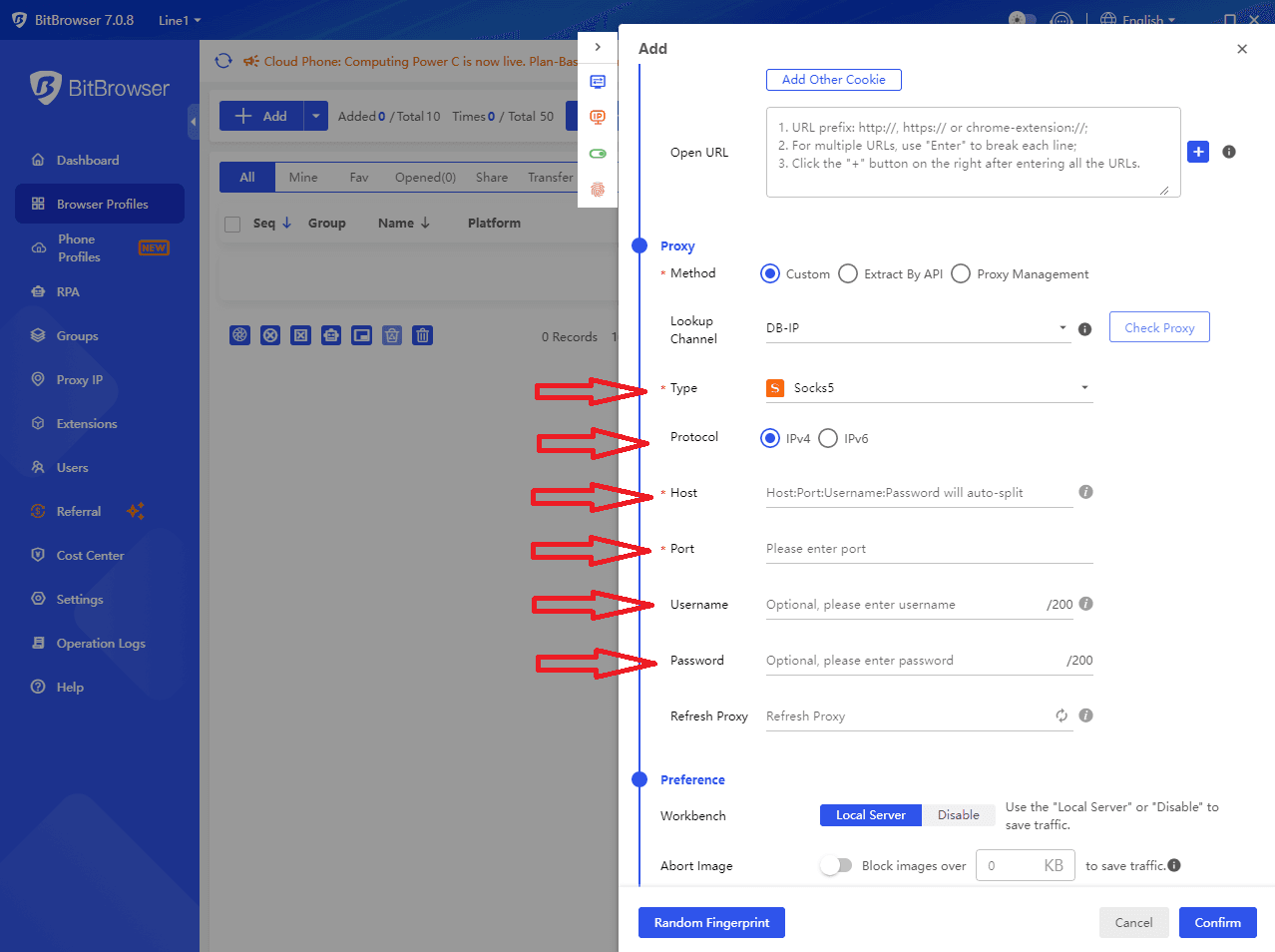Click the Proxy IP sidebar icon
This screenshot has width=1275, height=952.
click(38, 379)
